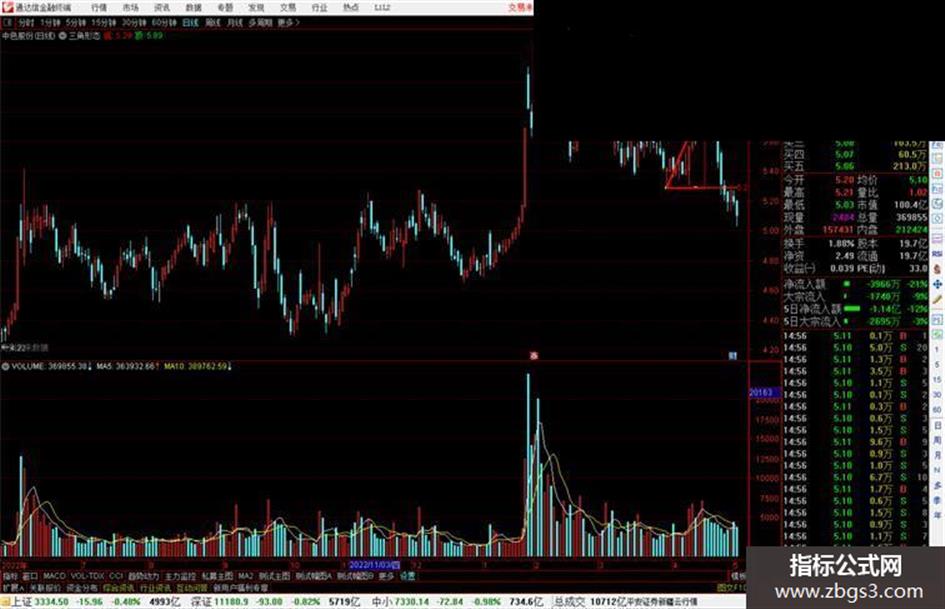Select the 月 period button in right toolbar
Viewport: 945px width, 609px height.
[937, 455]
